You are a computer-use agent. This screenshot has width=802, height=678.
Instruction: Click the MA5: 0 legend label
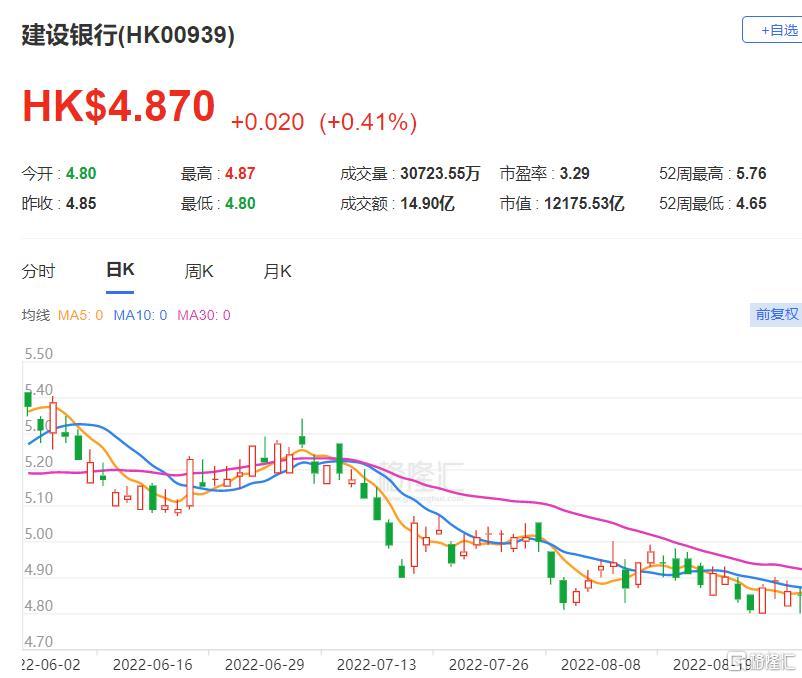80,315
